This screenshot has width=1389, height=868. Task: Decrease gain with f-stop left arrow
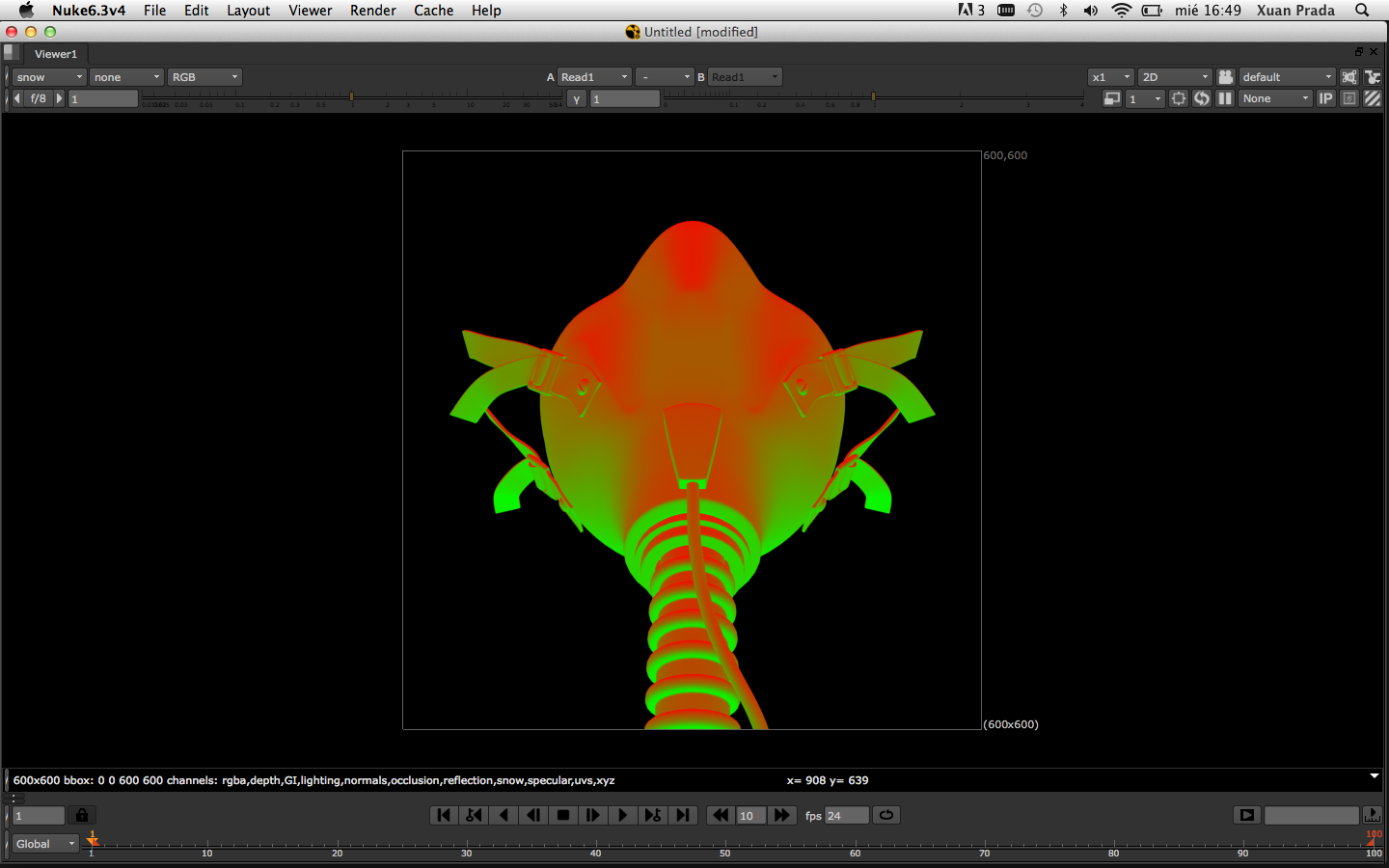(17, 98)
